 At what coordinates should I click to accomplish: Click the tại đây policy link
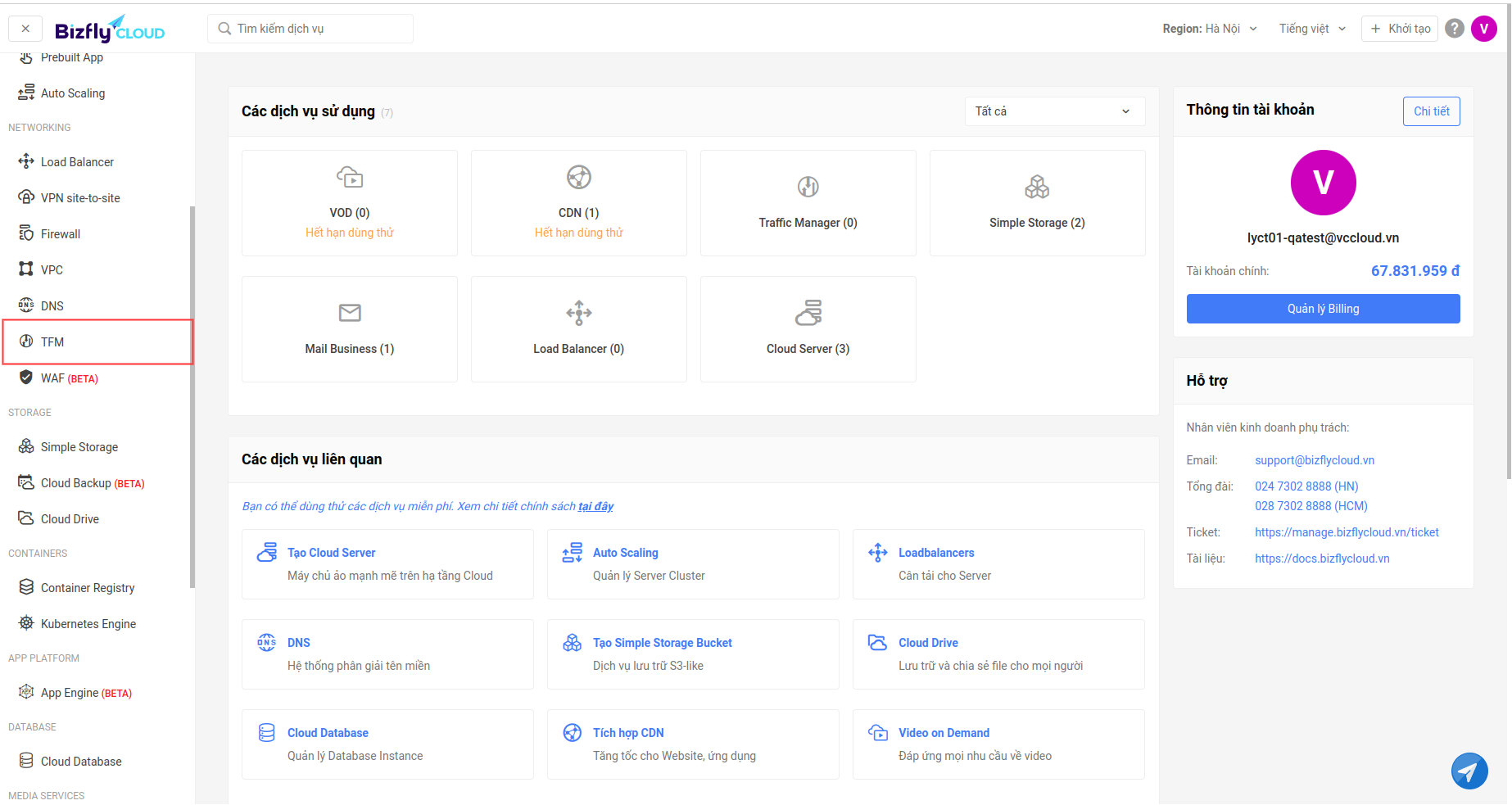[595, 506]
